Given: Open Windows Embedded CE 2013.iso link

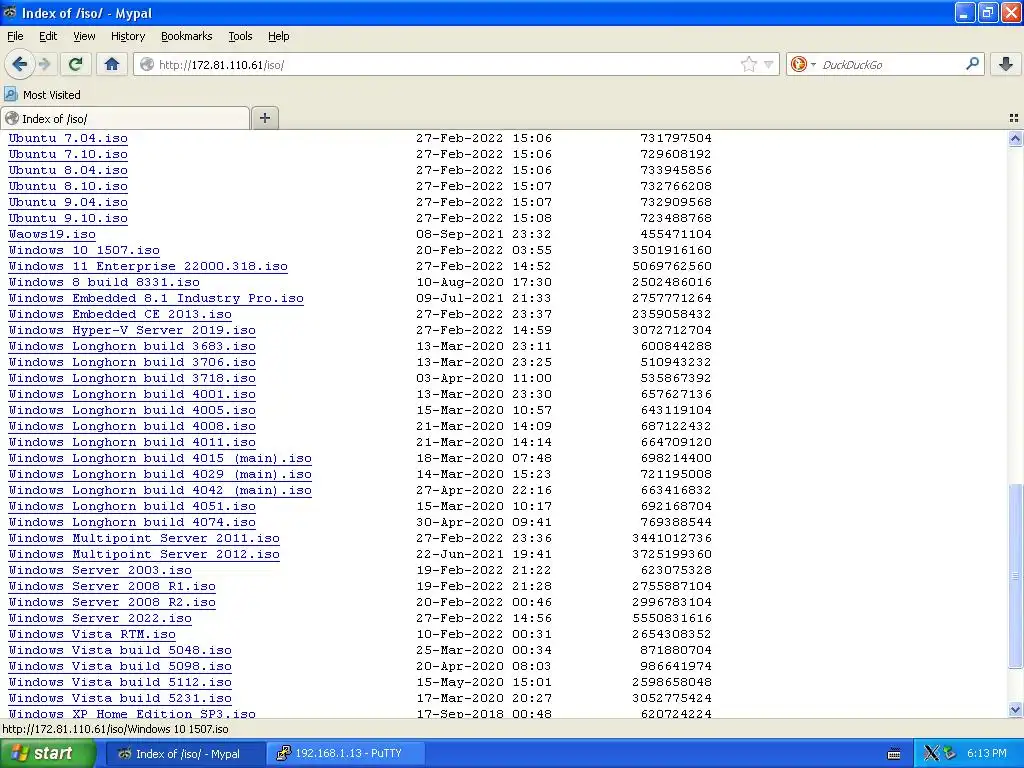Looking at the screenshot, I should (x=120, y=314).
